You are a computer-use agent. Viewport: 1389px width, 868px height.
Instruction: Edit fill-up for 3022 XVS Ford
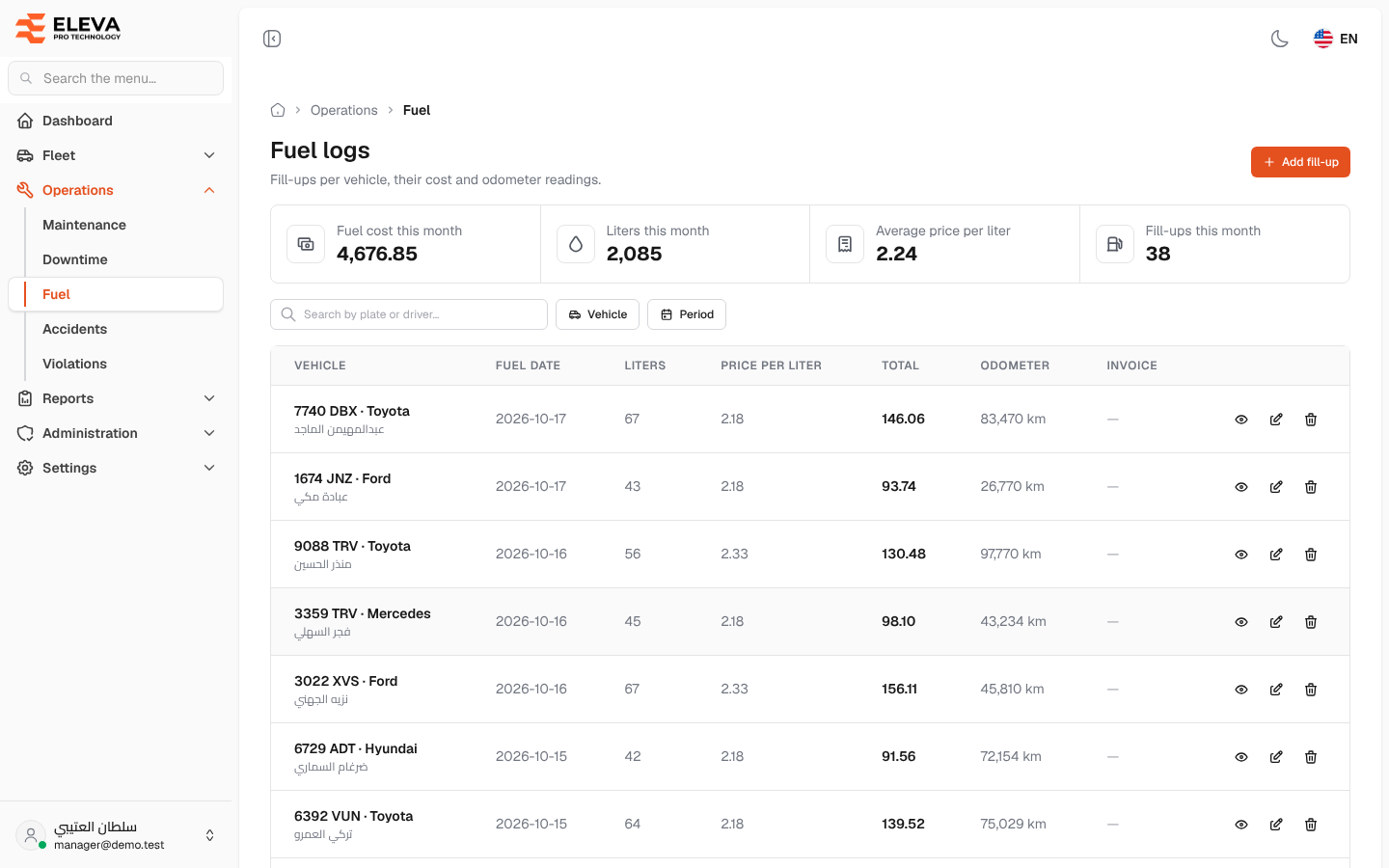click(x=1276, y=690)
